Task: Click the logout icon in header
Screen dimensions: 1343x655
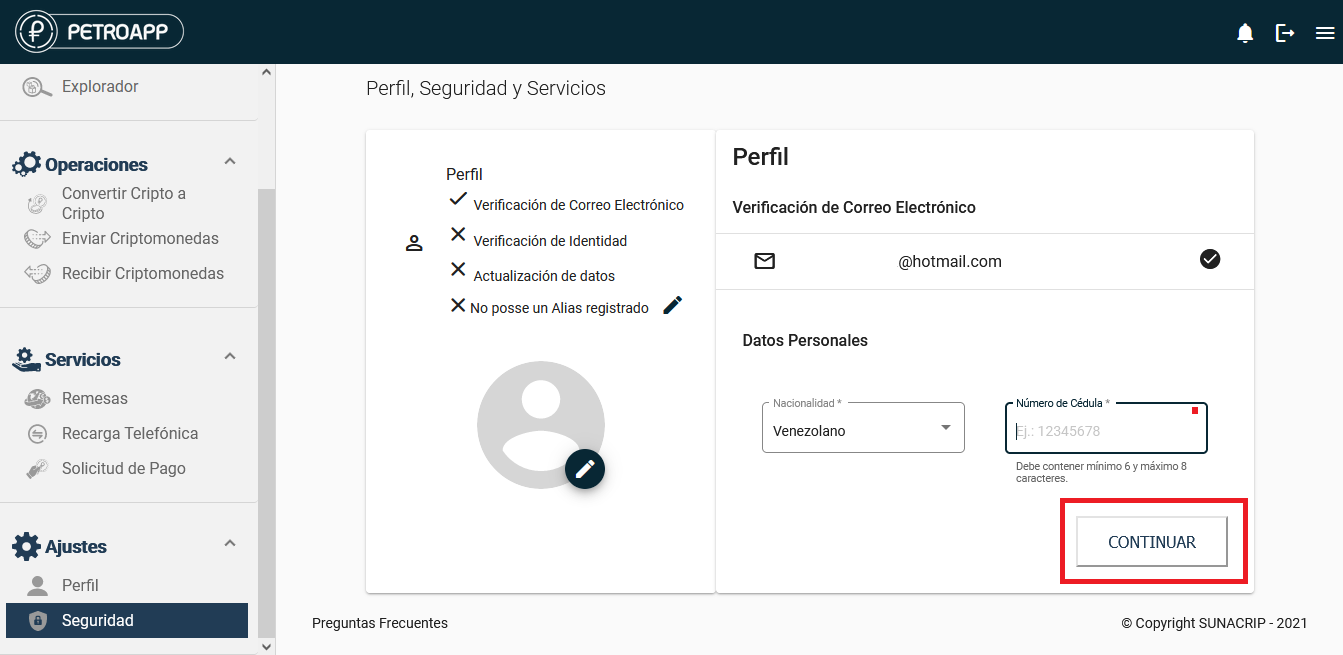Action: pos(1285,33)
